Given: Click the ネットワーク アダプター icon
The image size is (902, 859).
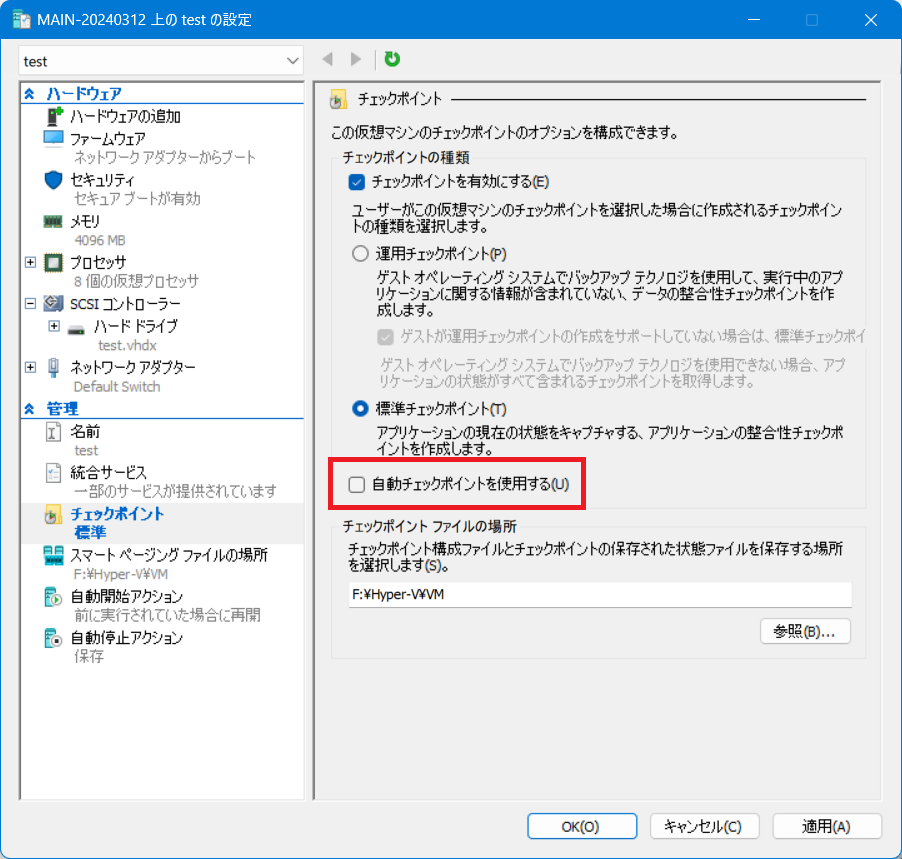Looking at the screenshot, I should tap(53, 367).
